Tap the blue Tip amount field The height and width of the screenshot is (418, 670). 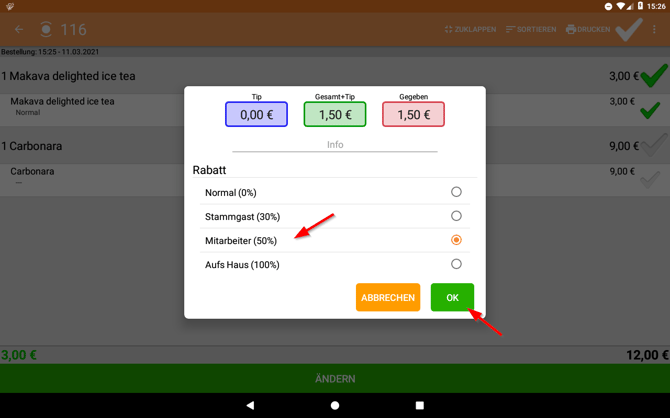coord(256,115)
